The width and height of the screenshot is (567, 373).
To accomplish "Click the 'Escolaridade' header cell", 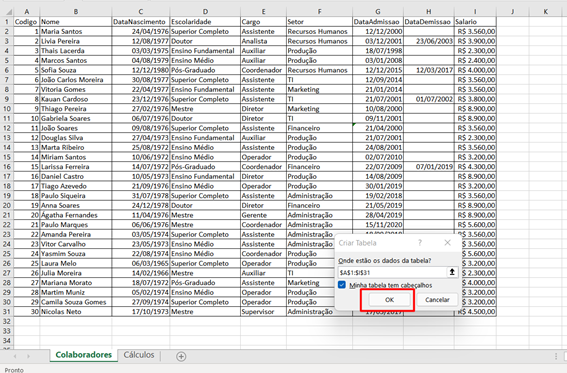I will pos(205,22).
